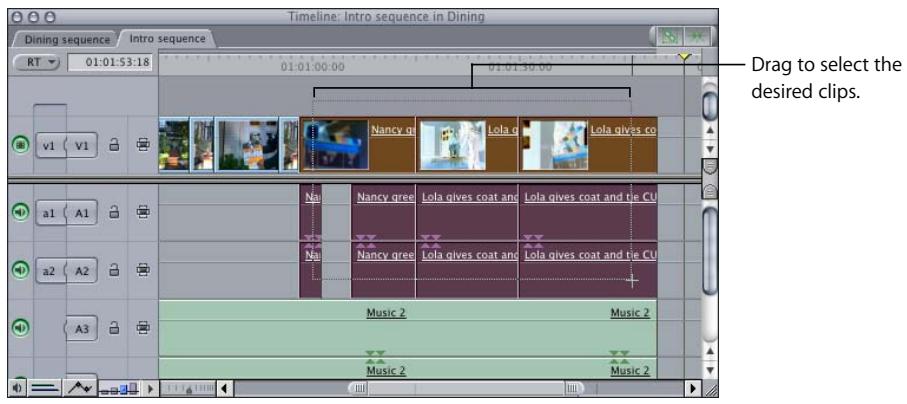Click the audio tracks scroll up arrow
907x404 pixels.
[x=710, y=351]
